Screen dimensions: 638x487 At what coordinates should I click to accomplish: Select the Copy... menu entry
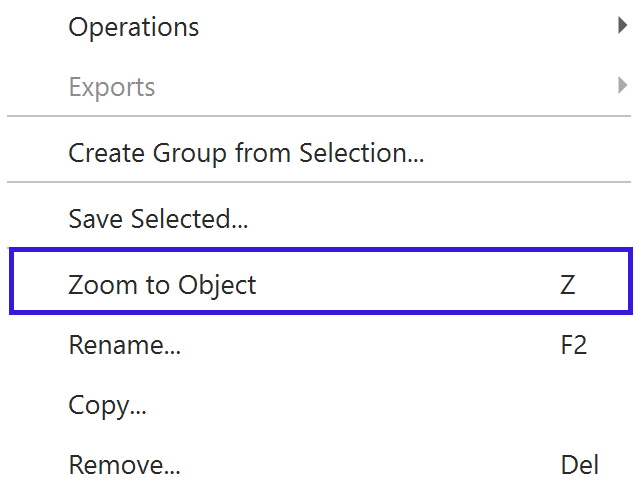pyautogui.click(x=107, y=406)
